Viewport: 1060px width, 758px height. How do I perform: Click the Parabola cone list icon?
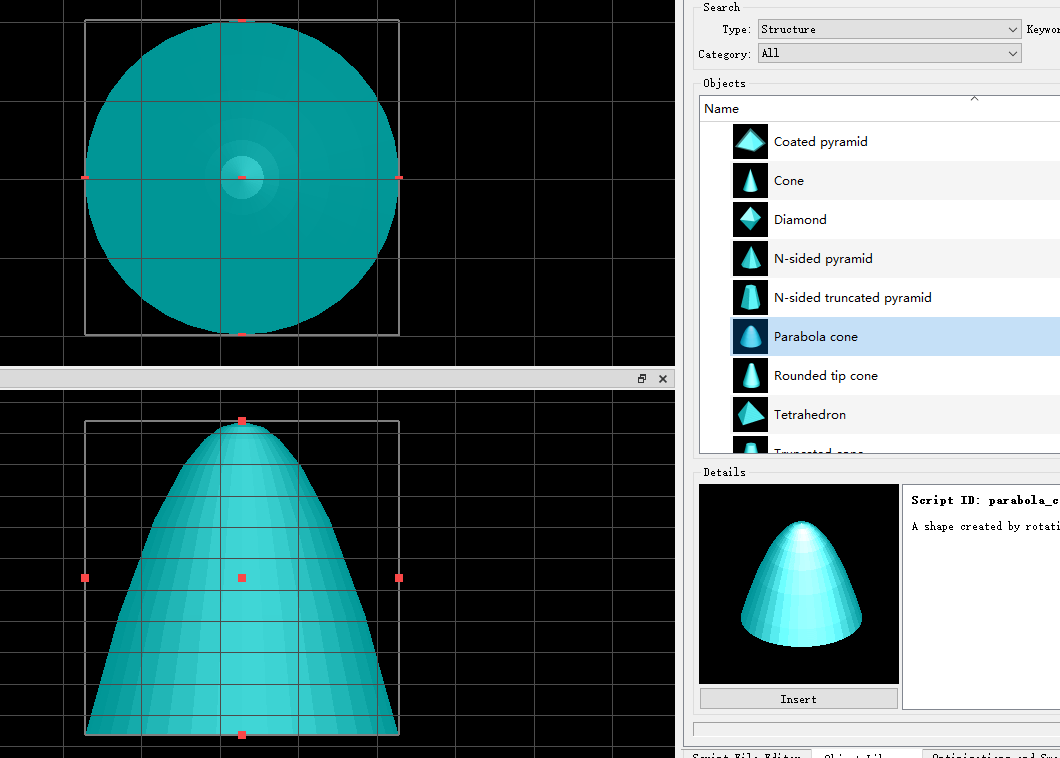750,337
